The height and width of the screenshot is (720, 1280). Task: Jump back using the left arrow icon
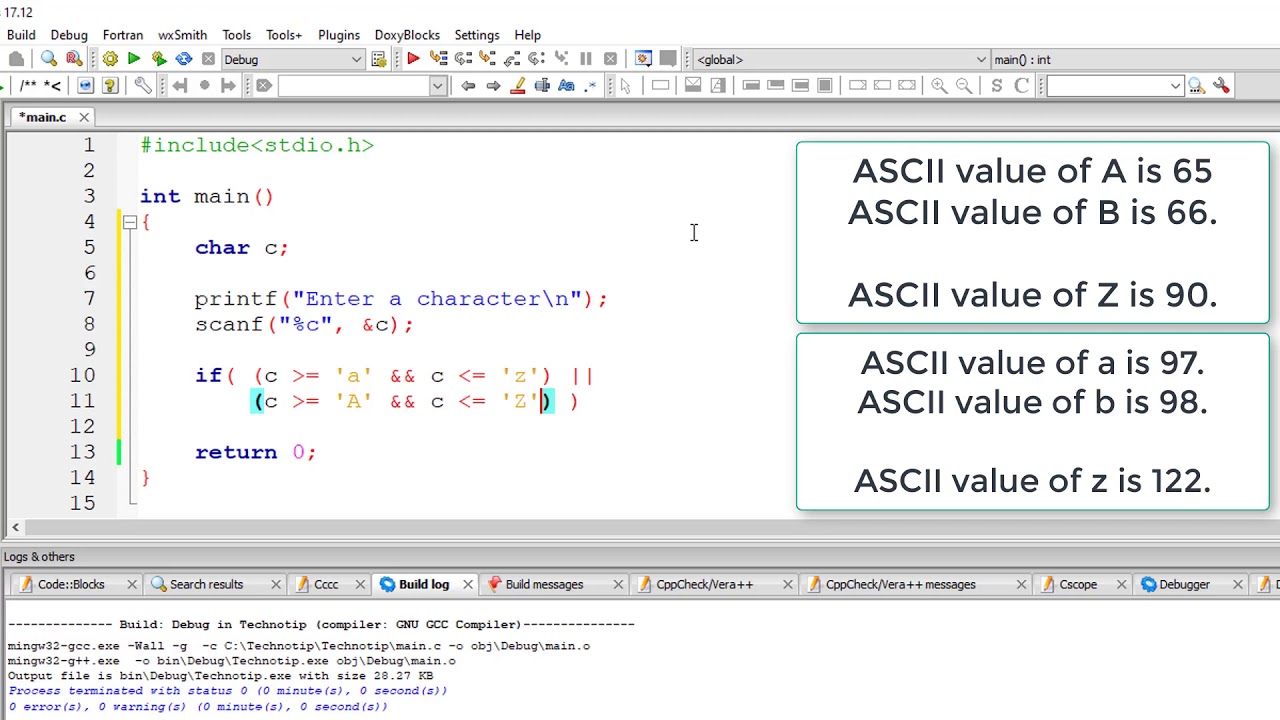tap(468, 86)
